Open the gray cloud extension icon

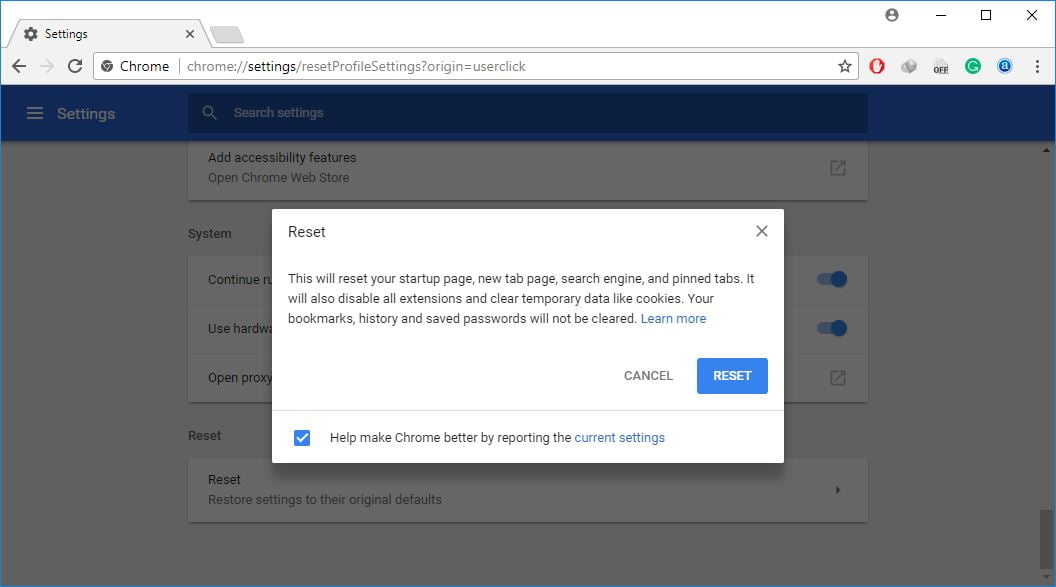(909, 66)
